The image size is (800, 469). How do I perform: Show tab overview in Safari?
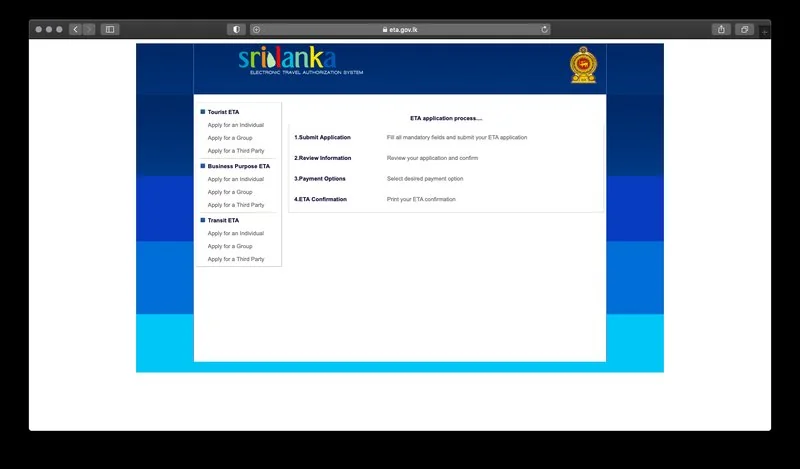tap(744, 30)
